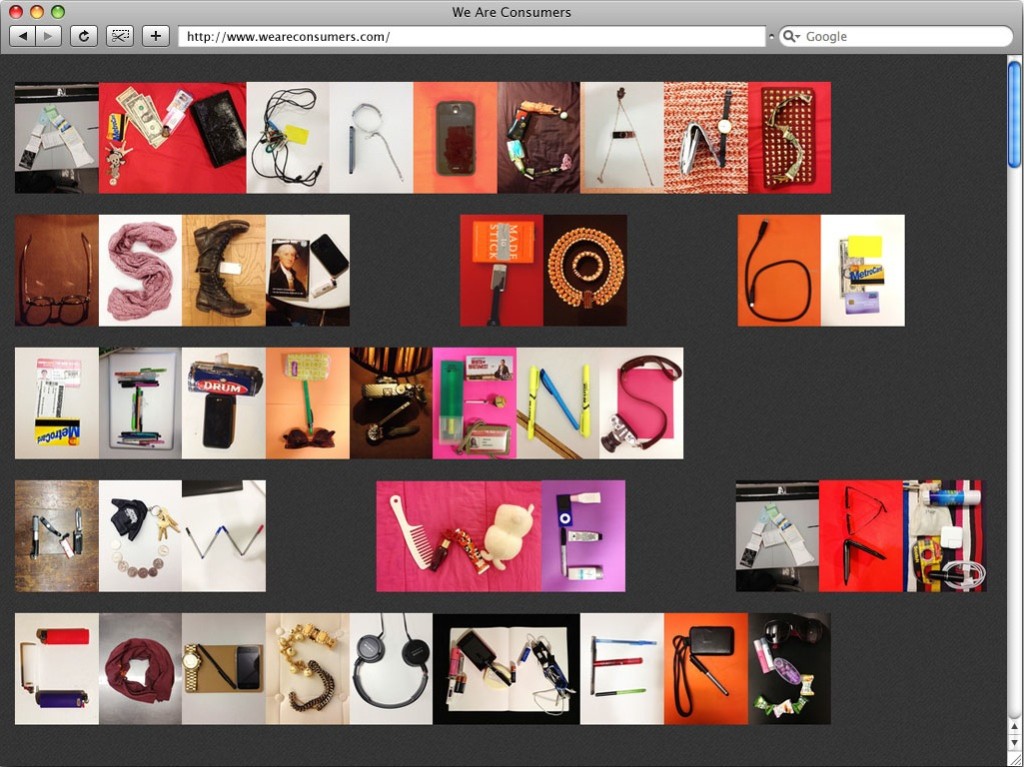Viewport: 1024px width, 767px height.
Task: Click the toolbar icon left of plus button
Action: point(120,36)
